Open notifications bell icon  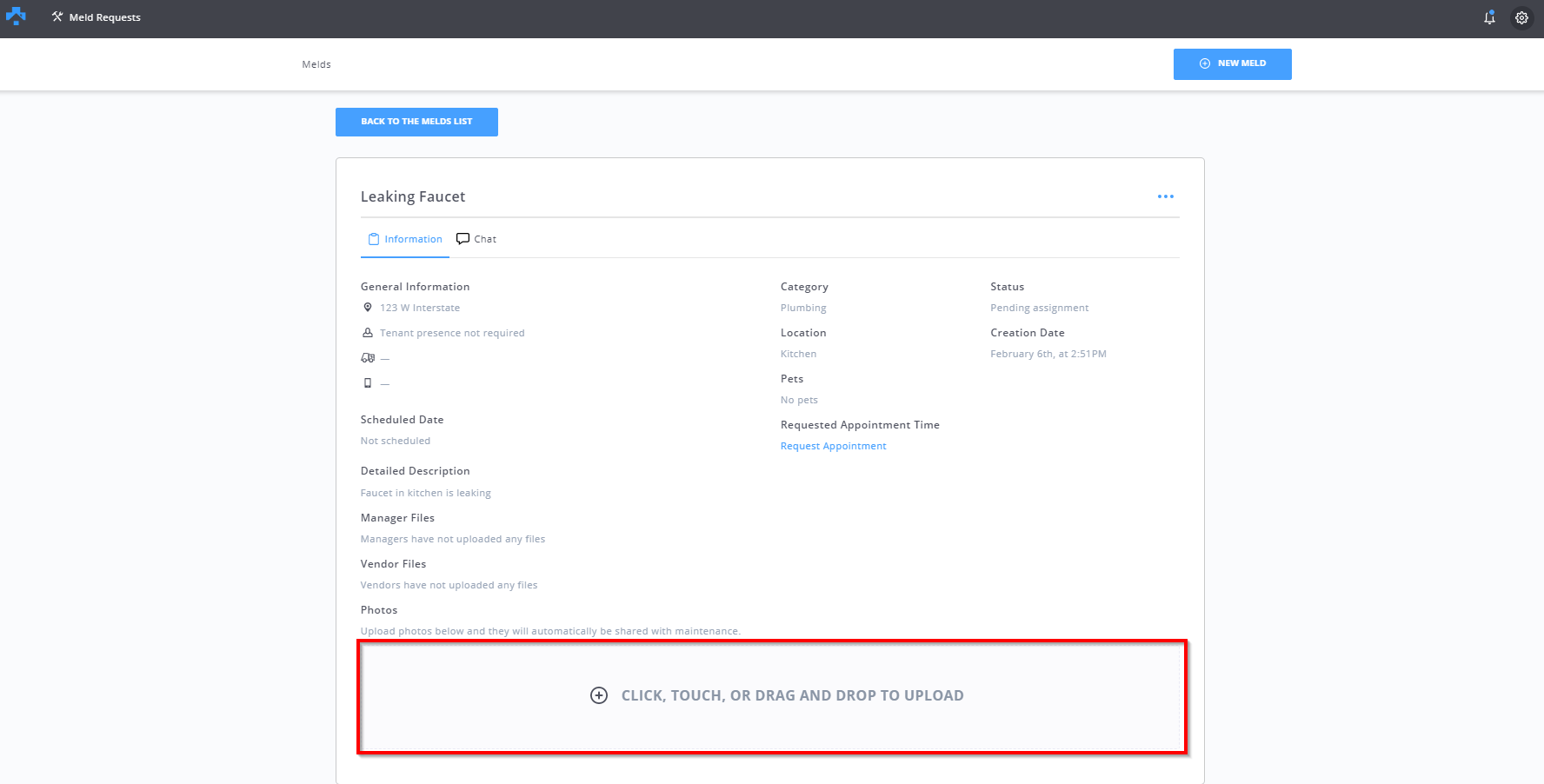pos(1489,17)
